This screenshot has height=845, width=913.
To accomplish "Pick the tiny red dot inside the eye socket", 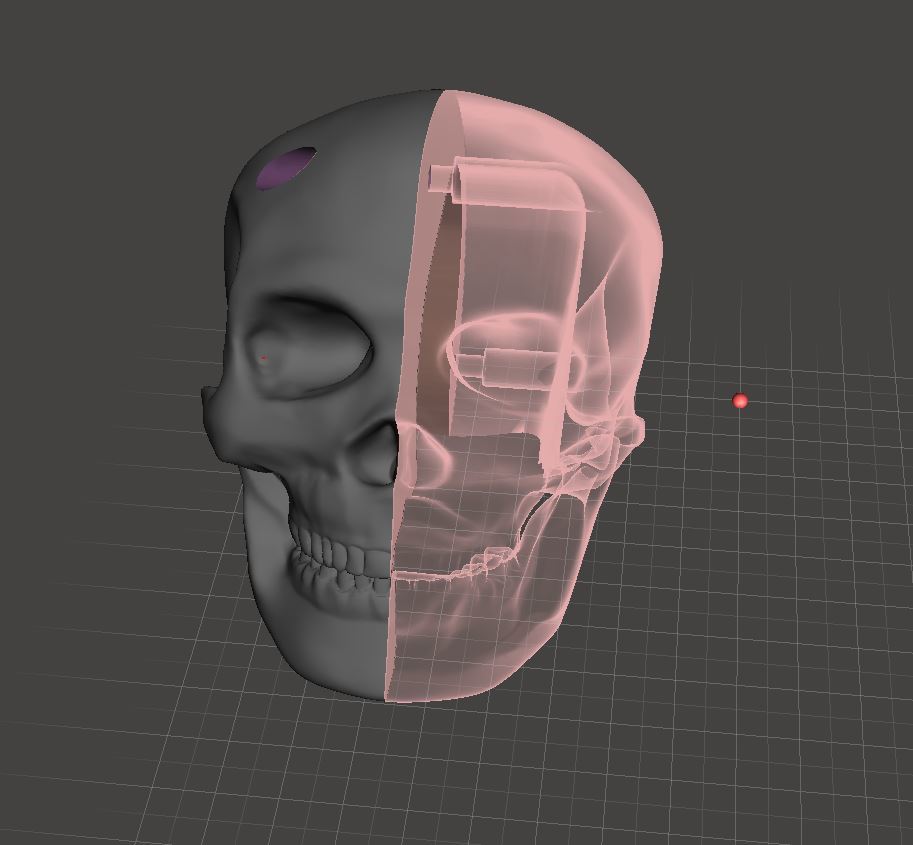I will pyautogui.click(x=264, y=358).
